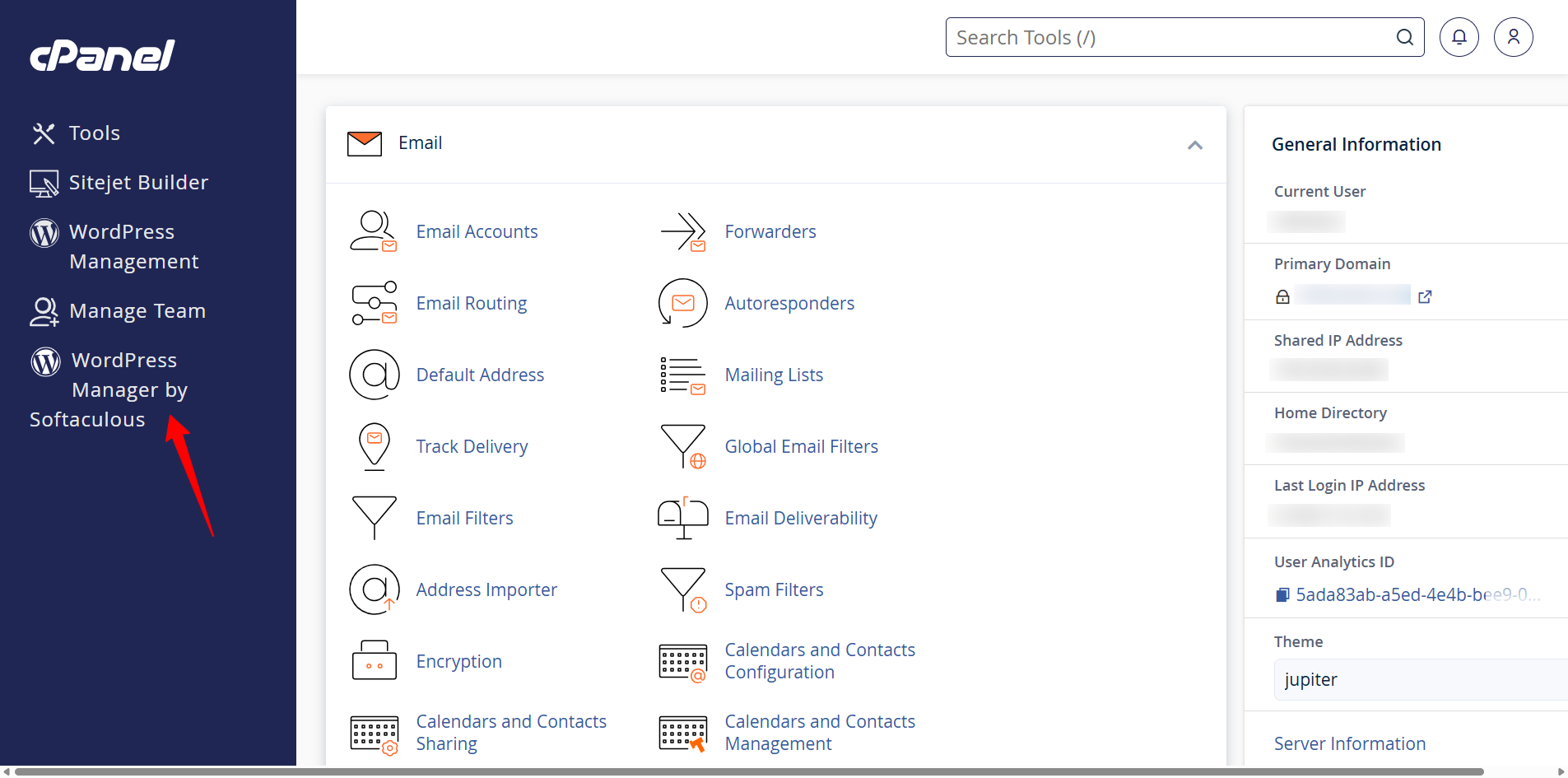Click the horizontal scrollbar at bottom
This screenshot has width=1568, height=778.
(x=749, y=771)
